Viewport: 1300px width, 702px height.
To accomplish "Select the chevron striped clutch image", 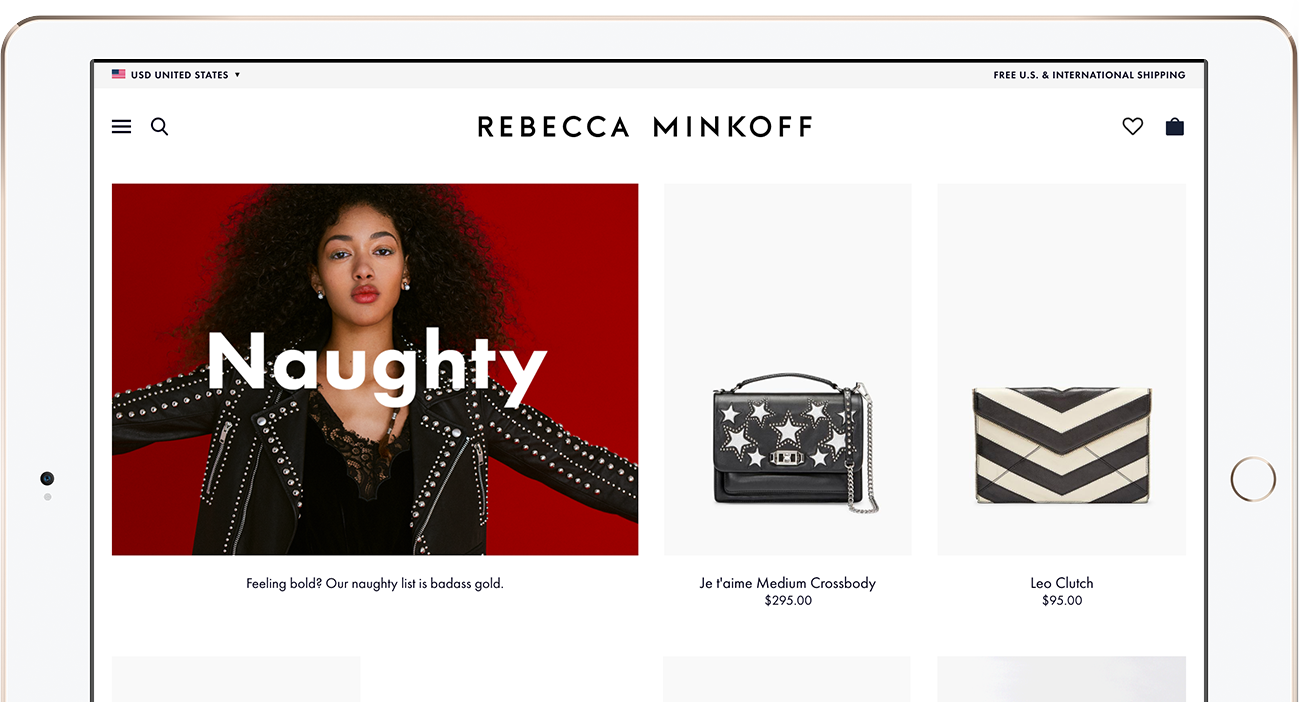I will [x=1062, y=369].
